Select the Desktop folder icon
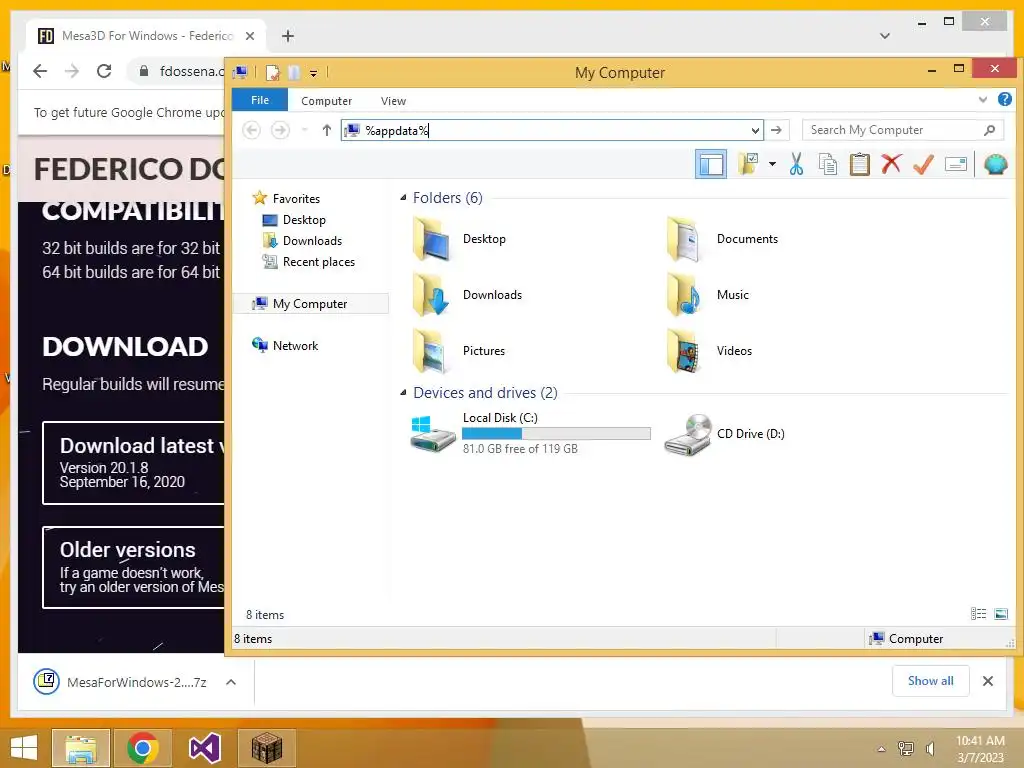Viewport: 1024px width, 768px height. point(432,239)
